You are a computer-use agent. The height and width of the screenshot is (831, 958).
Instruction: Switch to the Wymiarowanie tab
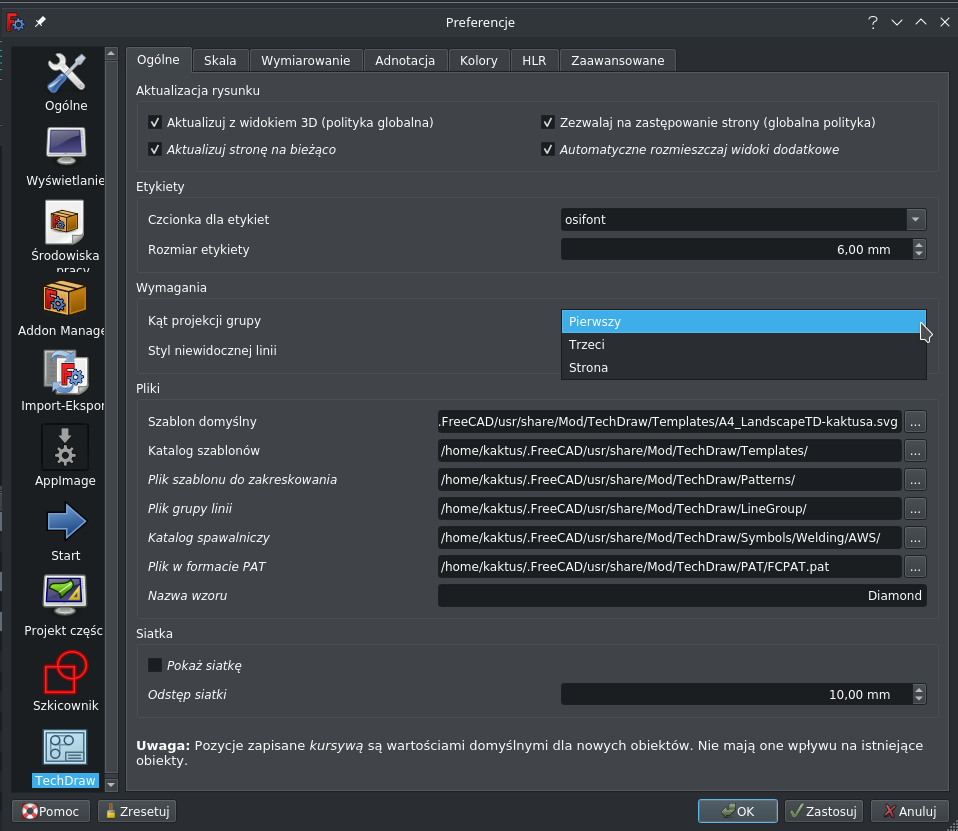pos(306,60)
